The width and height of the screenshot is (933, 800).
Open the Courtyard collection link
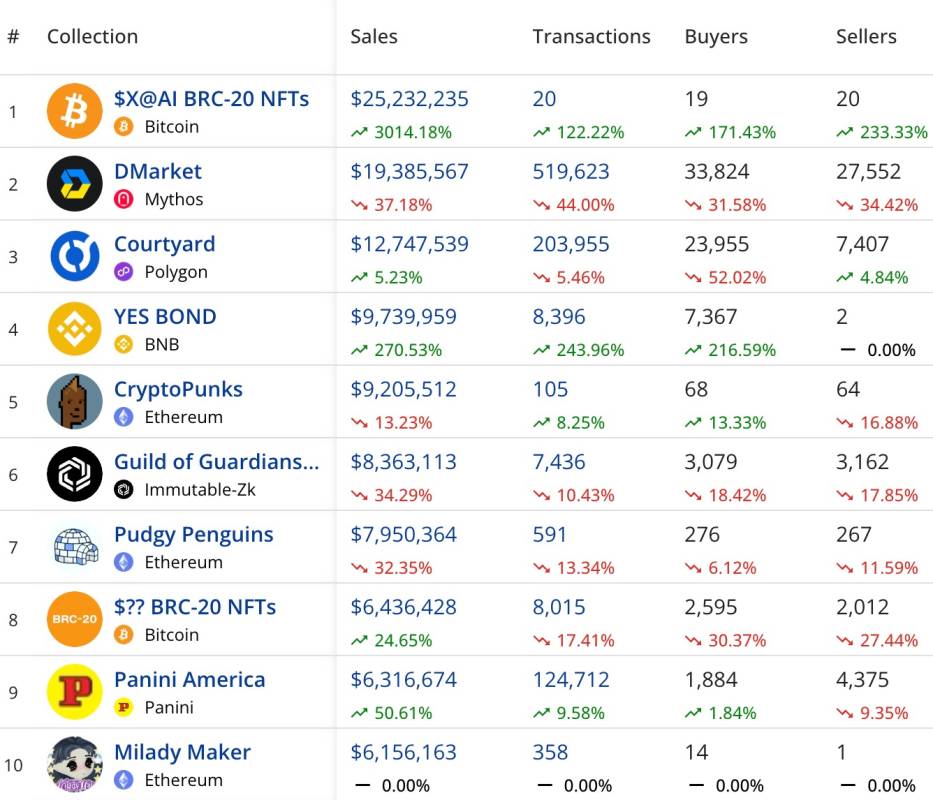(165, 244)
